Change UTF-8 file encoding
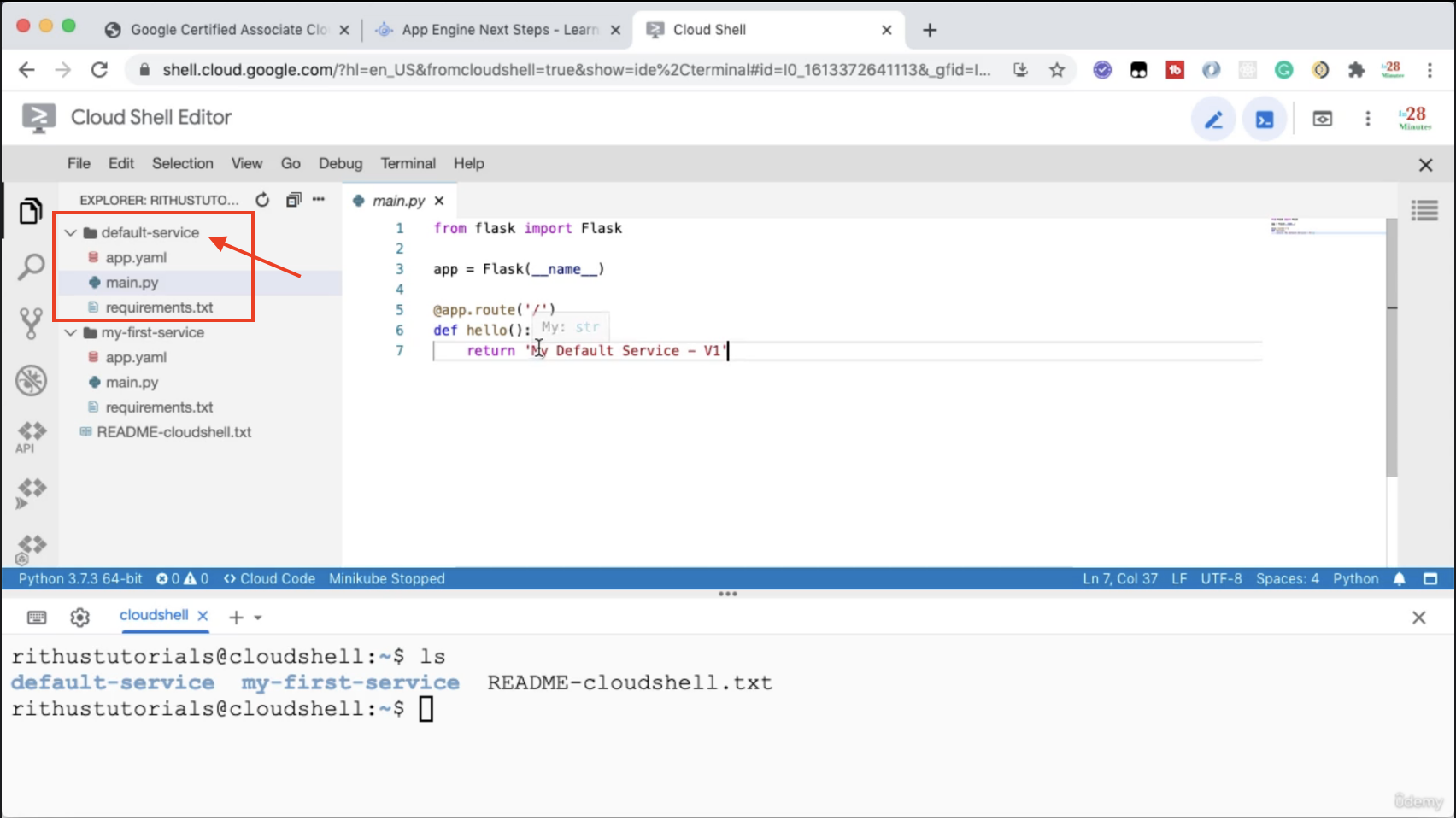1456x820 pixels. (1221, 579)
